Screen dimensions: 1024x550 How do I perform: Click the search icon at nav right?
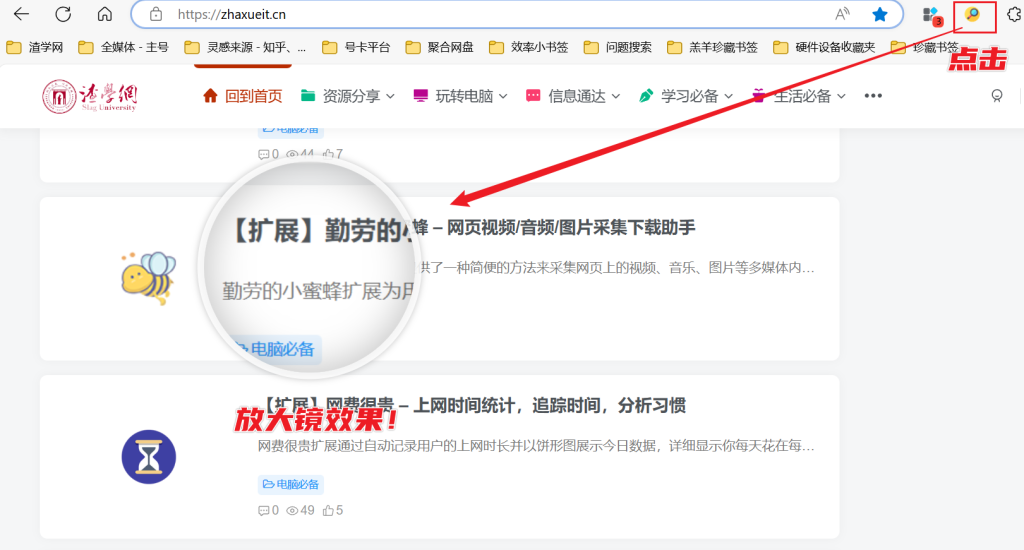[x=997, y=96]
